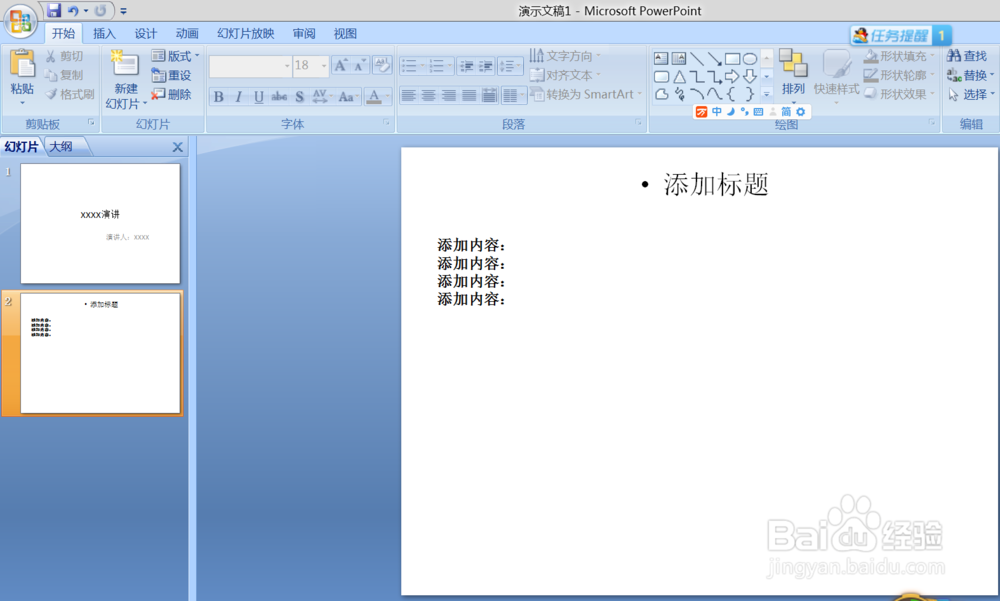Increase list indent level
1000x601 pixels.
pos(486,66)
